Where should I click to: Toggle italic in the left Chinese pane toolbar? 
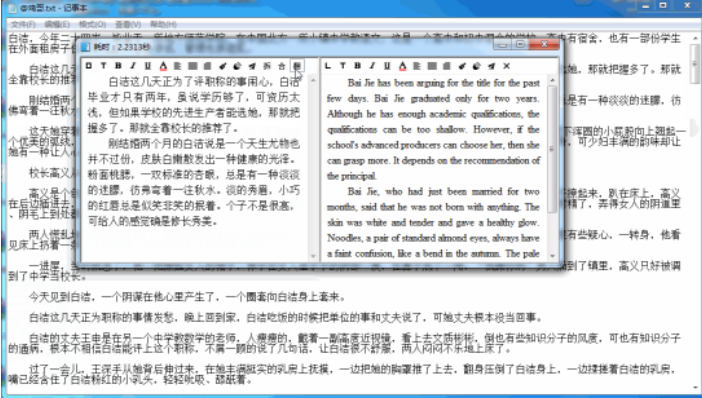point(133,66)
